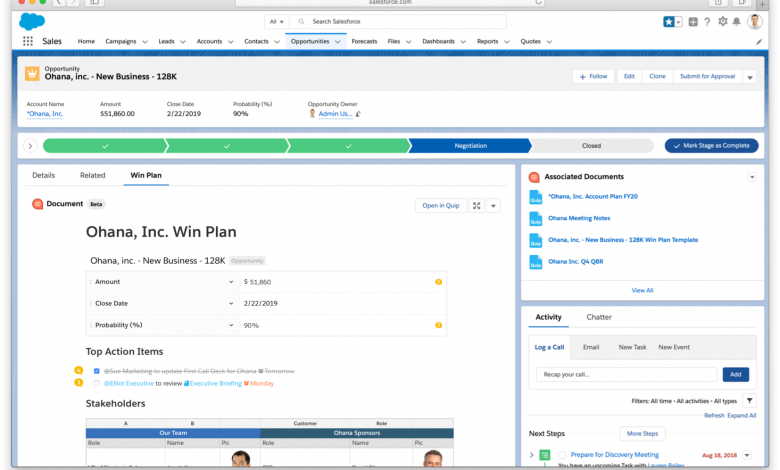The height and width of the screenshot is (470, 780).
Task: Click the Recap your call input
Action: 626,375
